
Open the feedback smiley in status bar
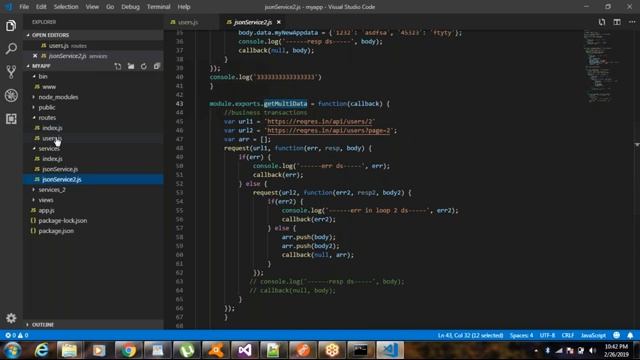tap(616, 335)
